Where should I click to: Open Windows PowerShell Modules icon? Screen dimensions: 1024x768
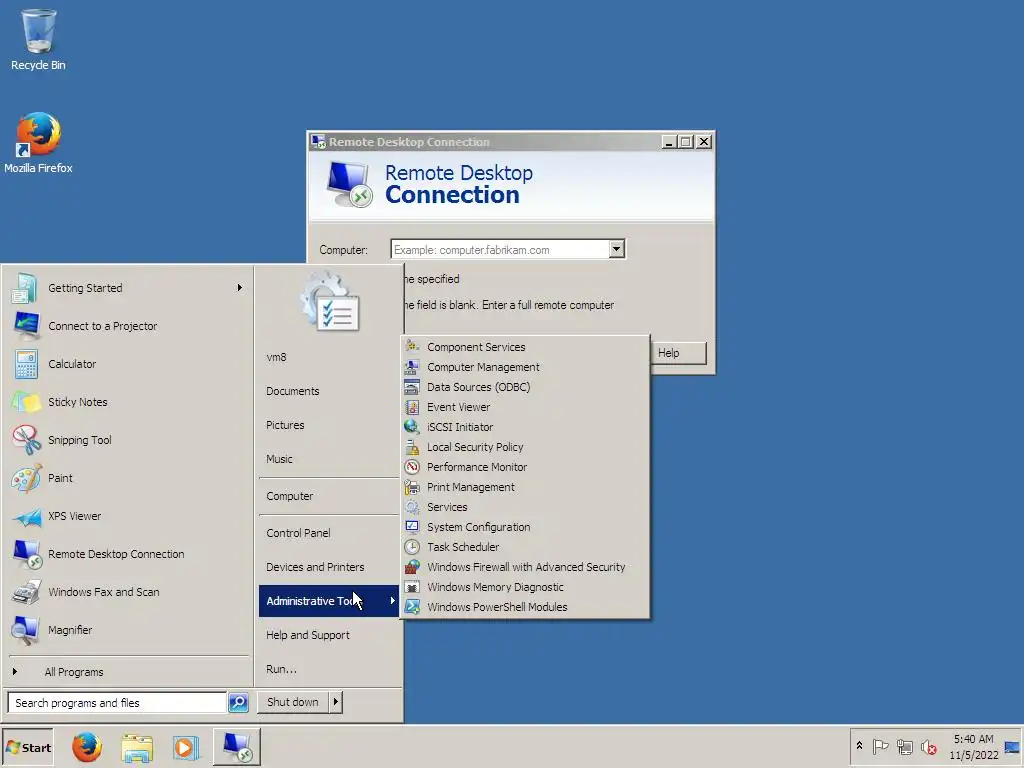(411, 607)
